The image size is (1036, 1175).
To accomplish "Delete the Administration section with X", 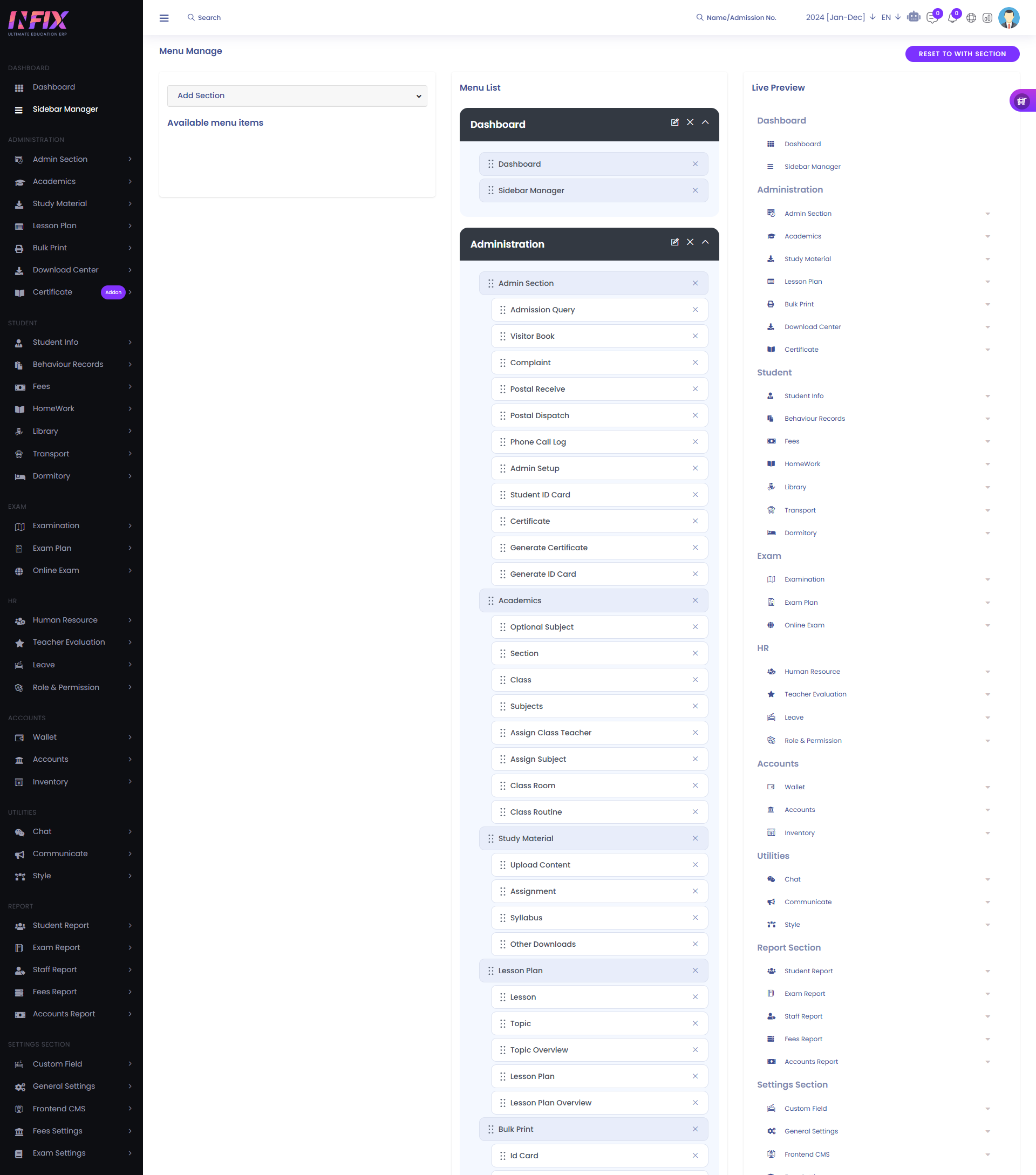I will (x=690, y=242).
